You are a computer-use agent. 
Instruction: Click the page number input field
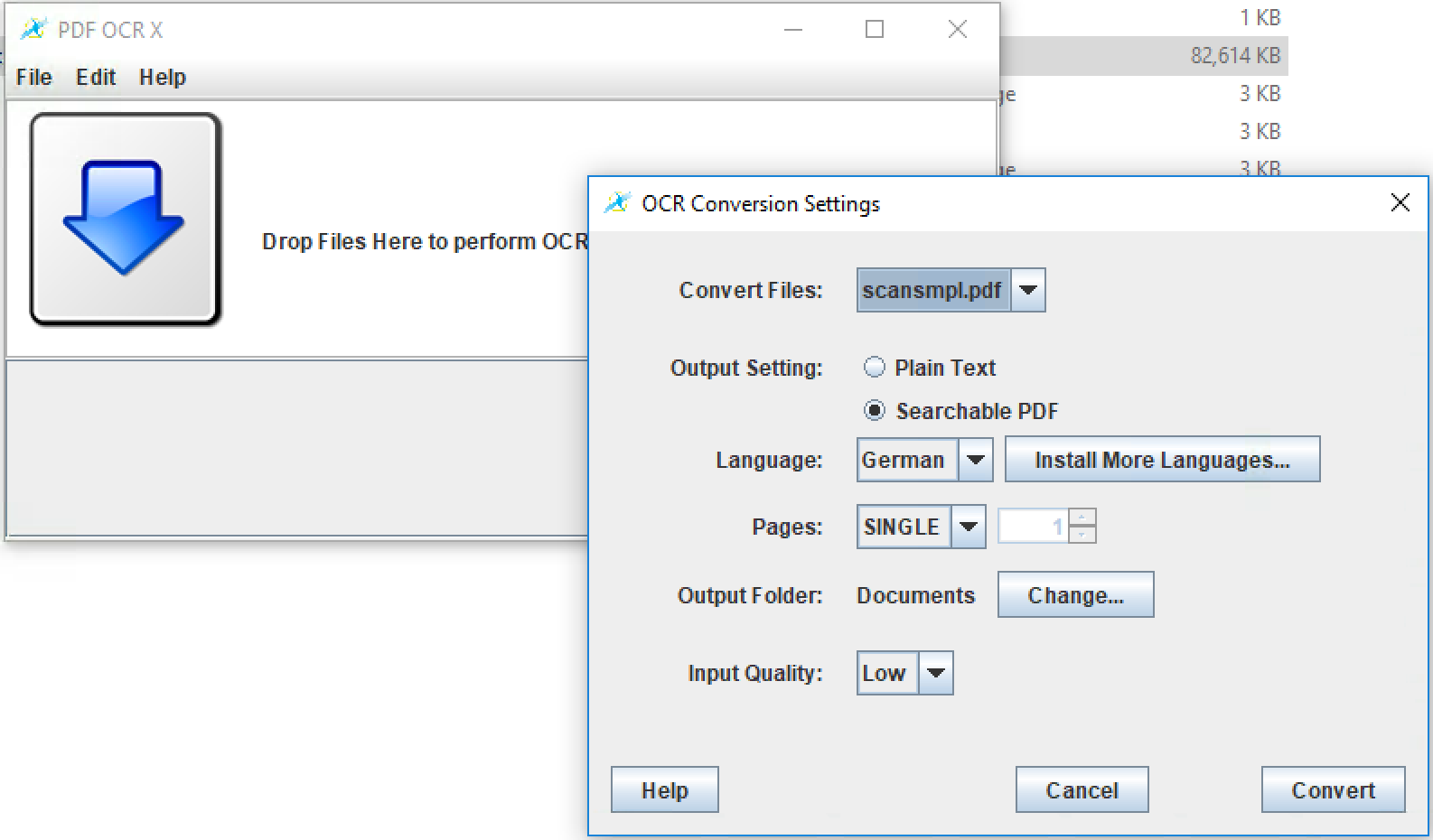1034,527
